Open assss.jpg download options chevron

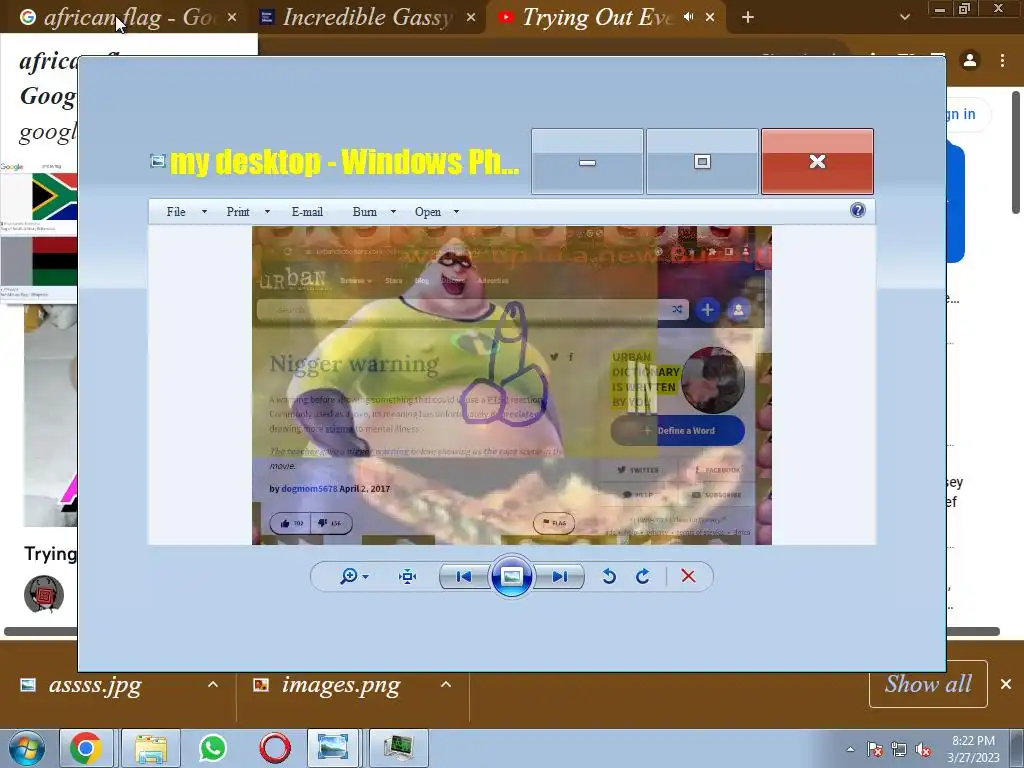213,684
